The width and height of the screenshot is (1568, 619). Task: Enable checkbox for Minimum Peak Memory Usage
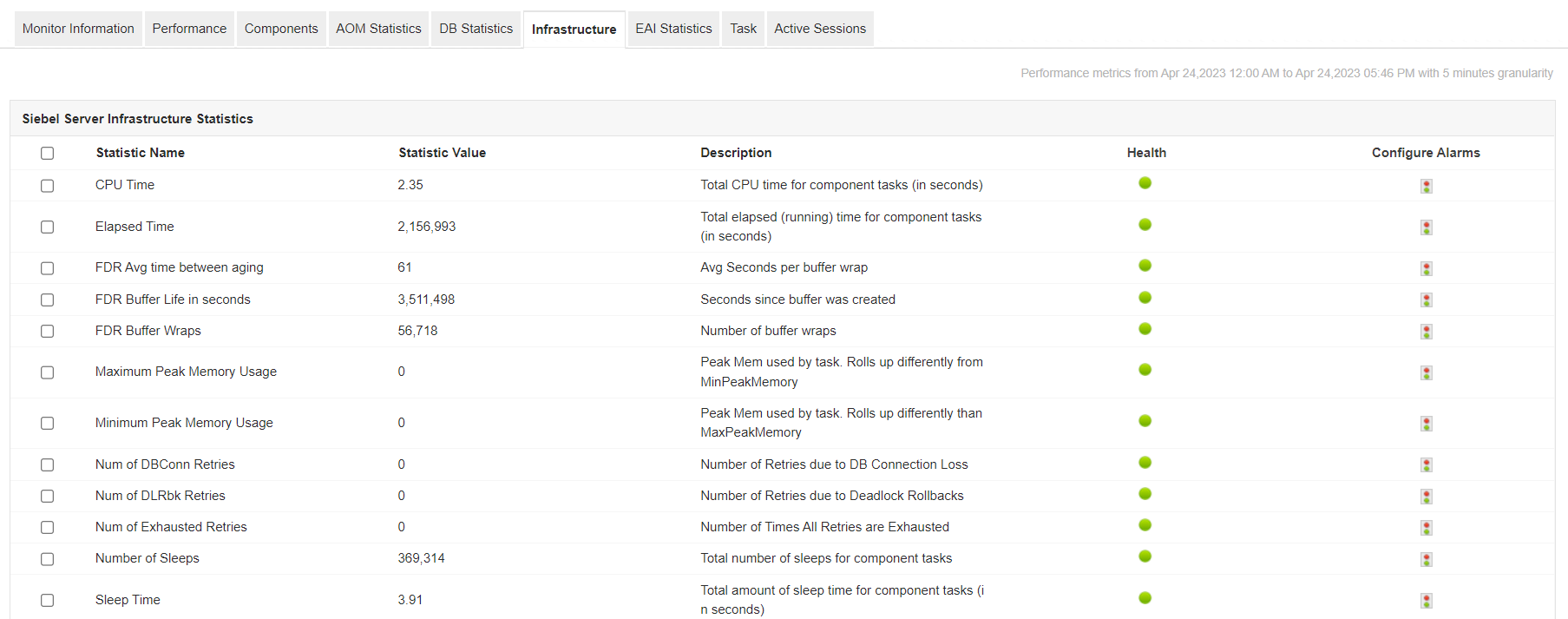(48, 424)
